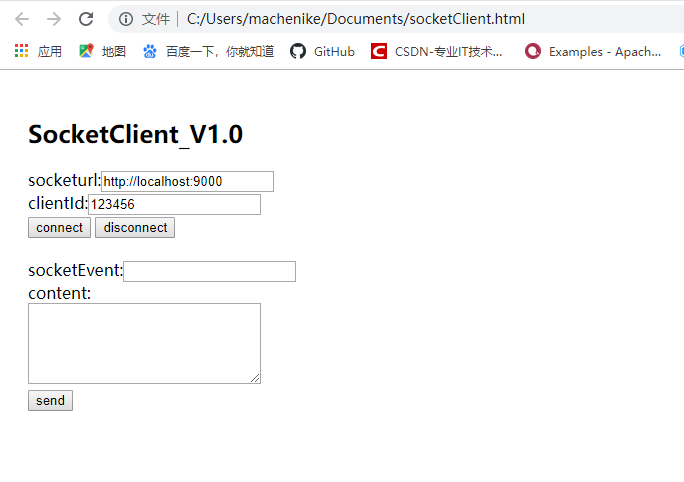
Task: Open the site info icon in address bar
Action: 126,19
